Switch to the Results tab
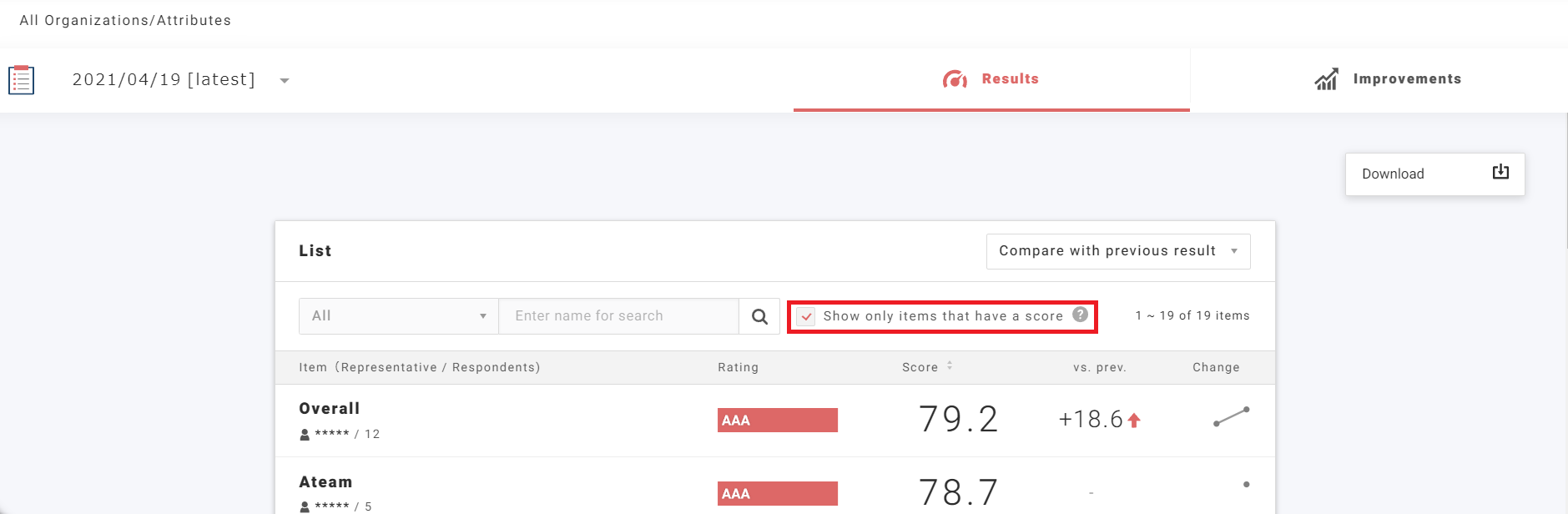The image size is (1568, 514). click(x=991, y=79)
